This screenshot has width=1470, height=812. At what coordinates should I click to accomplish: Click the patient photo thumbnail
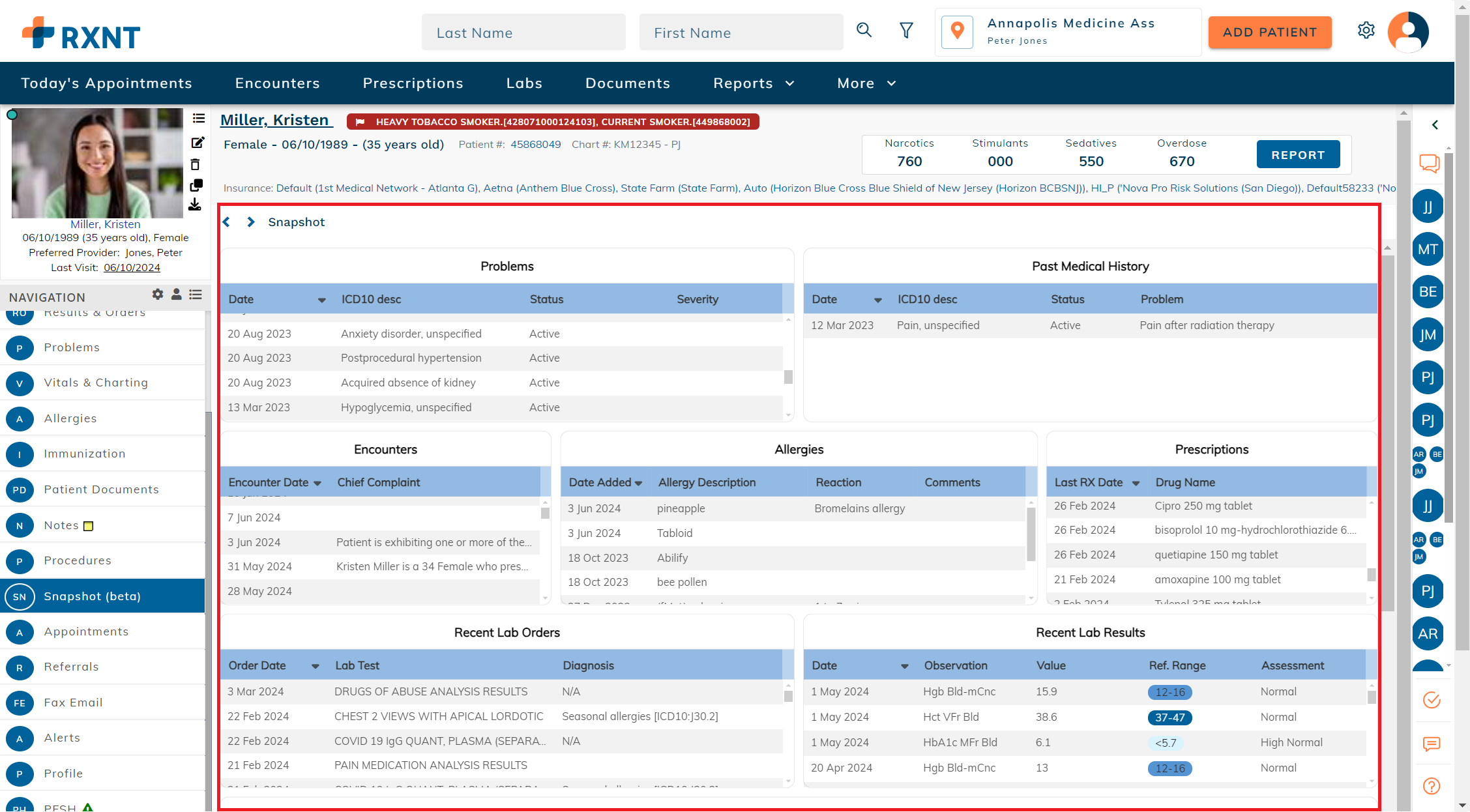[x=98, y=163]
